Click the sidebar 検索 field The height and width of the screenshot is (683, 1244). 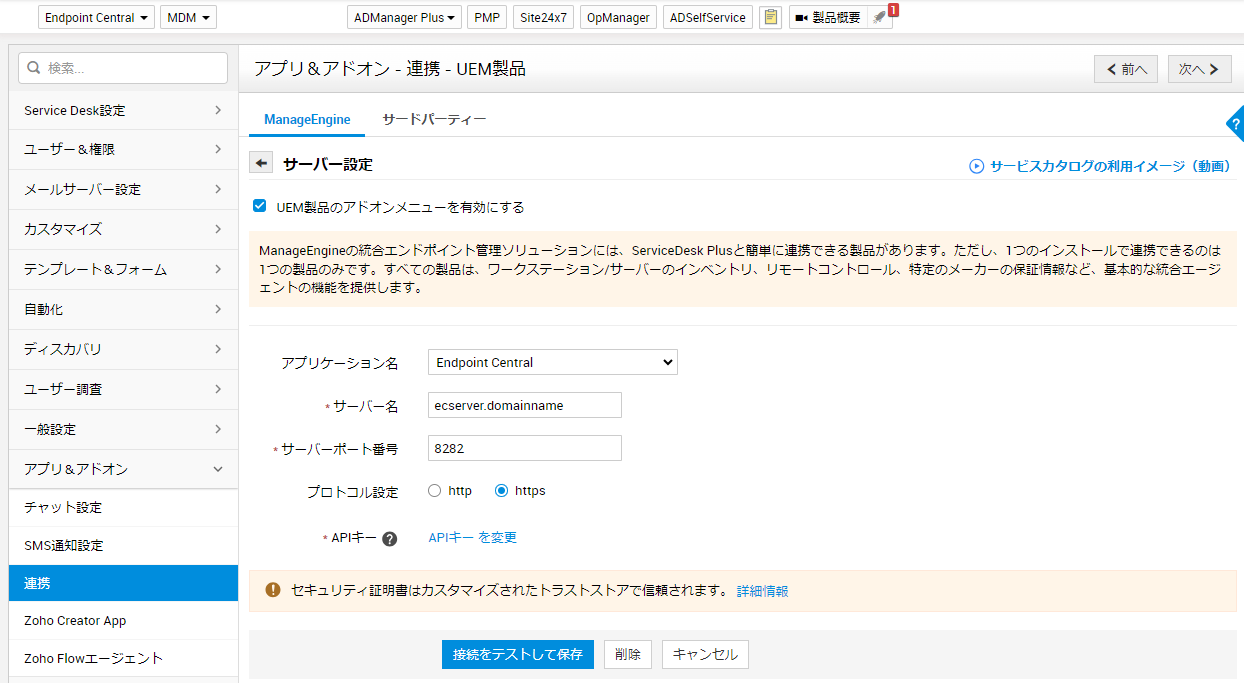pos(123,68)
